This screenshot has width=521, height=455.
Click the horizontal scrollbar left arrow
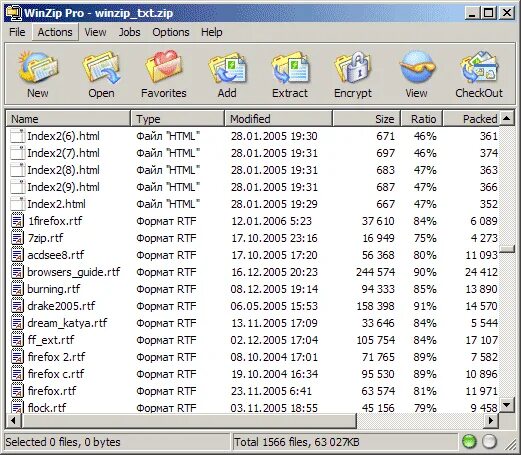[x=13, y=421]
